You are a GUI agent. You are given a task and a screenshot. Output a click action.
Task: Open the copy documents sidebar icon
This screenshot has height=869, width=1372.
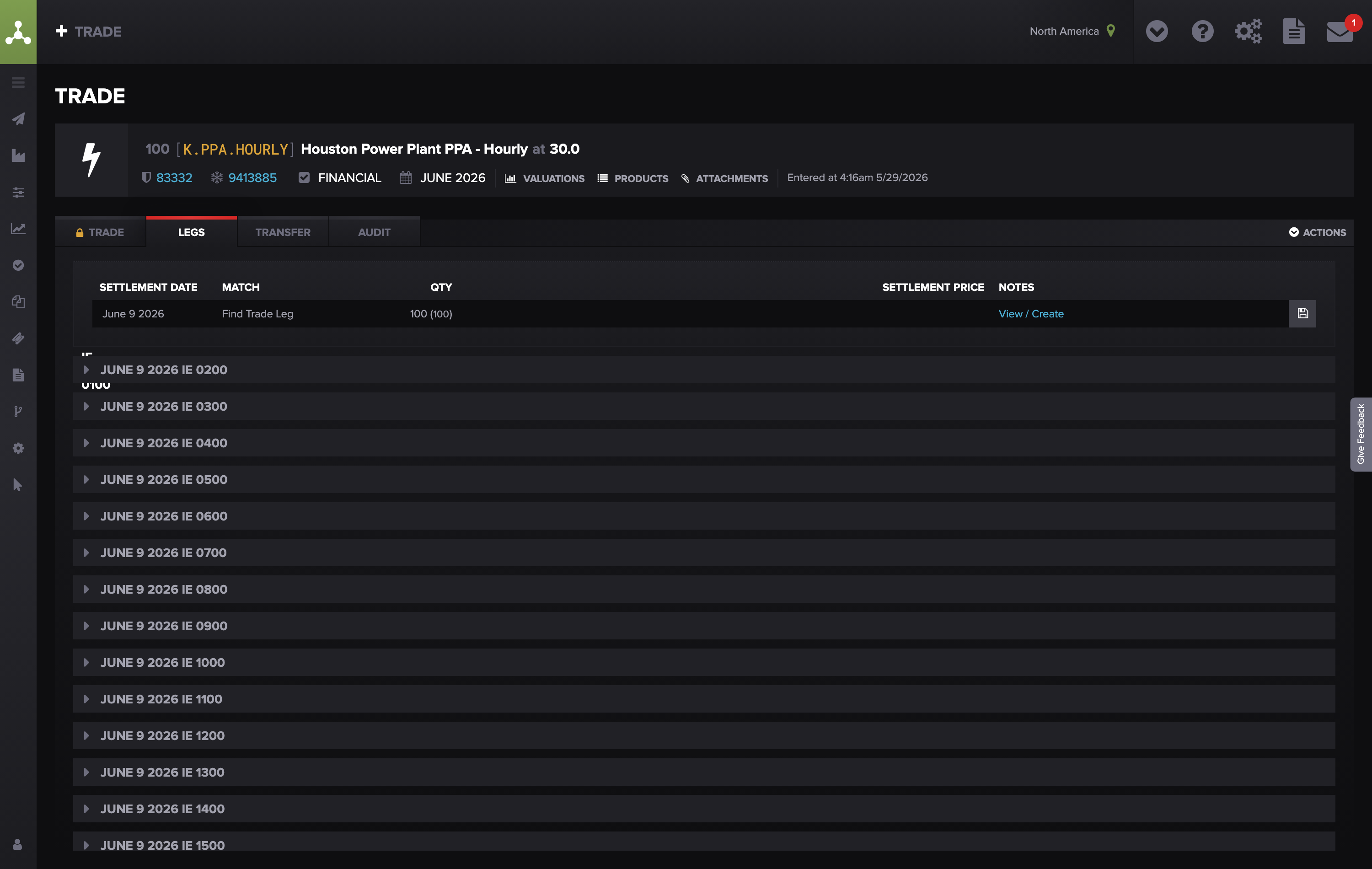(x=18, y=301)
